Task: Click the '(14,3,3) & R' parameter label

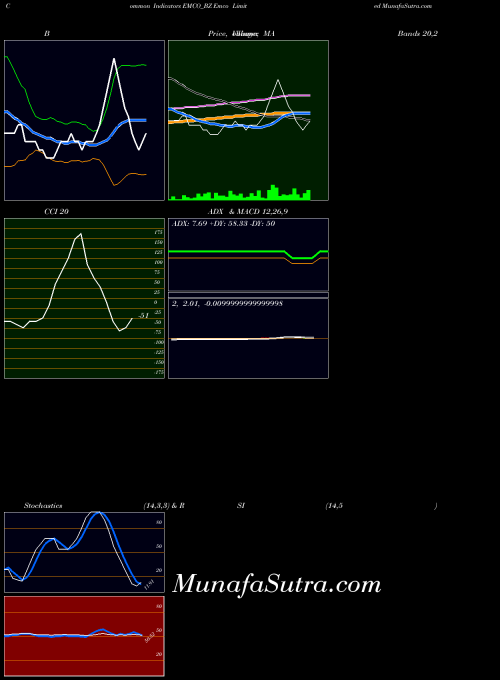Action: pos(164,506)
